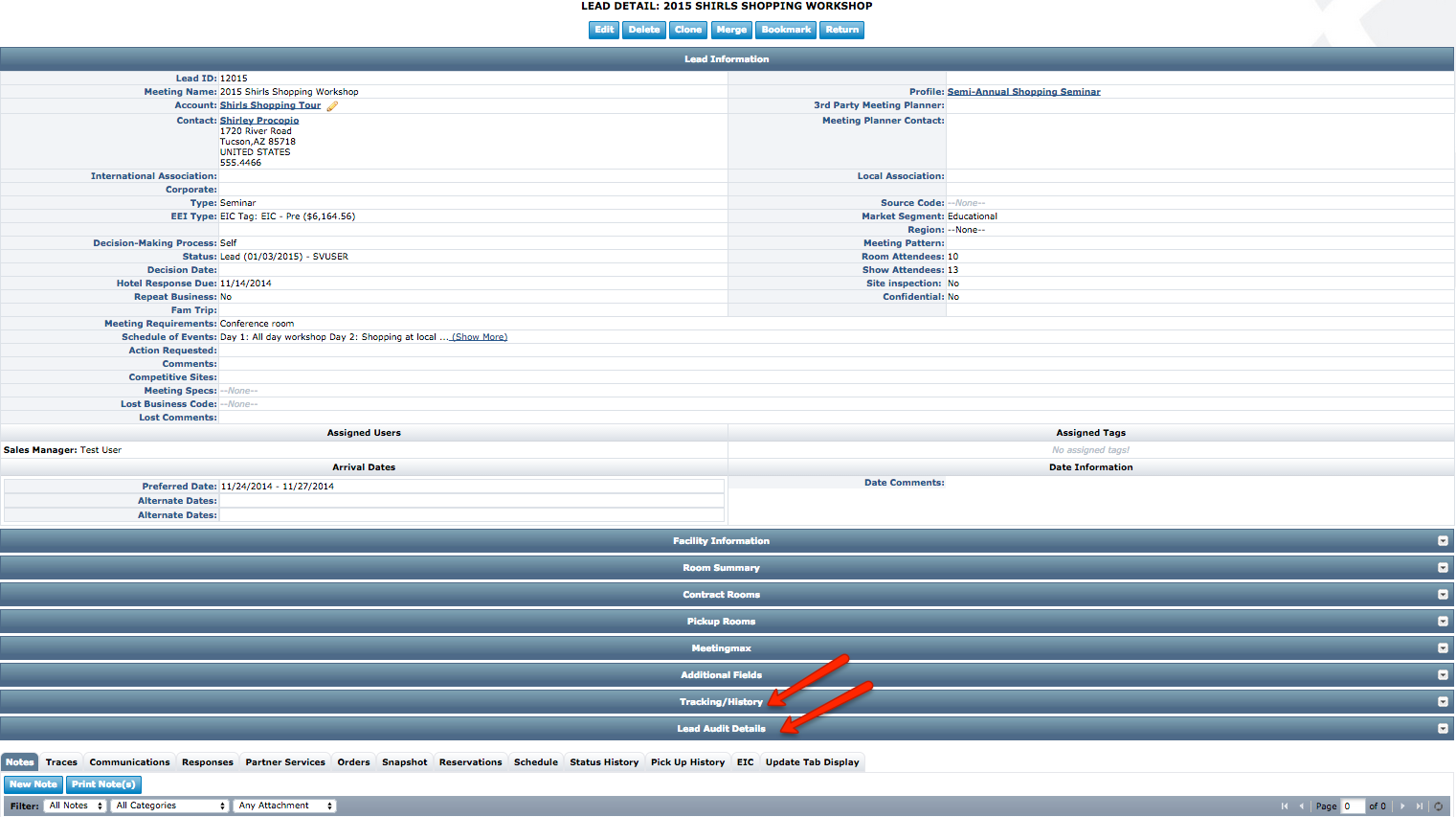Select the Snapshot tab
The width and height of the screenshot is (1456, 817).
pyautogui.click(x=405, y=762)
